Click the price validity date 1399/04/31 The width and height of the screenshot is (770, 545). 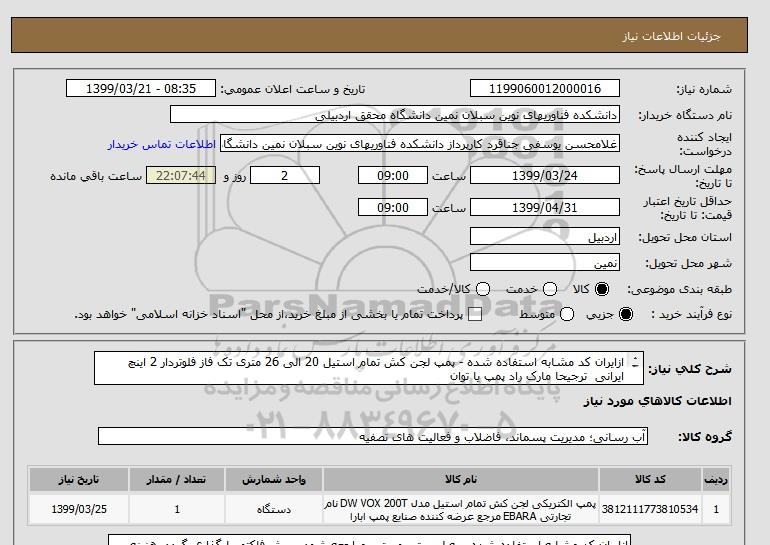[545, 207]
